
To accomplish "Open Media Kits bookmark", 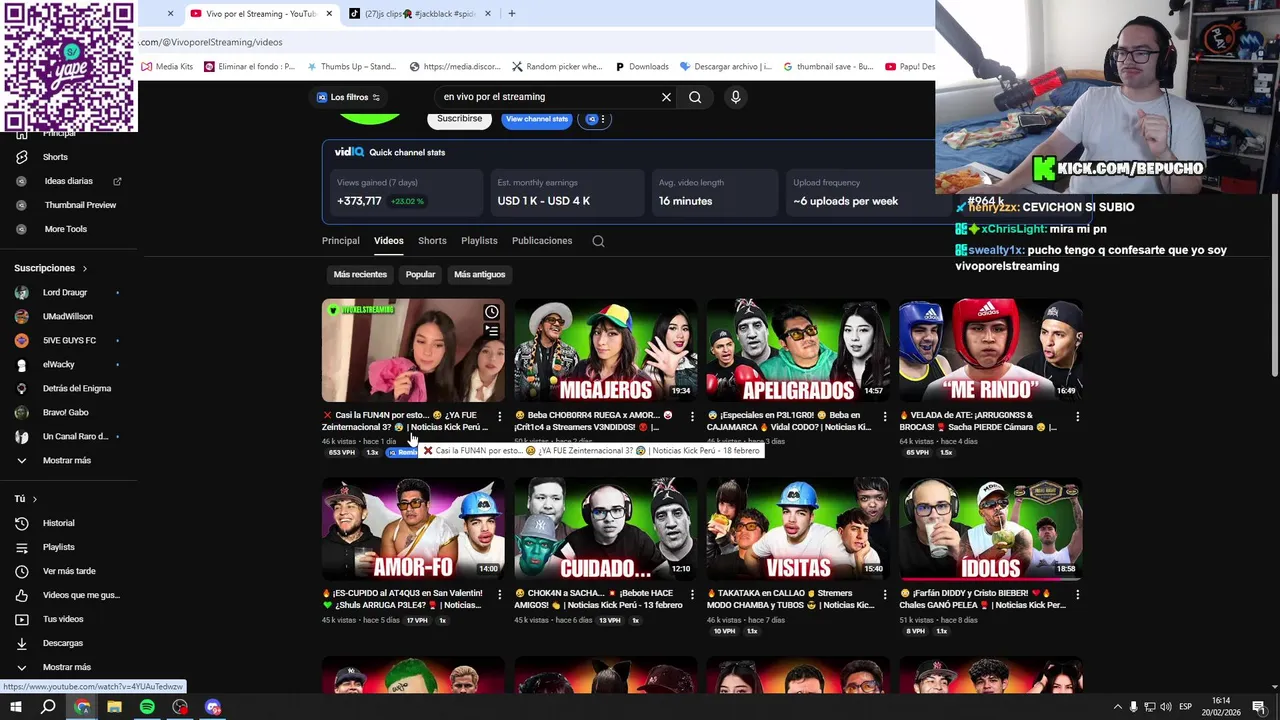I will (167, 67).
